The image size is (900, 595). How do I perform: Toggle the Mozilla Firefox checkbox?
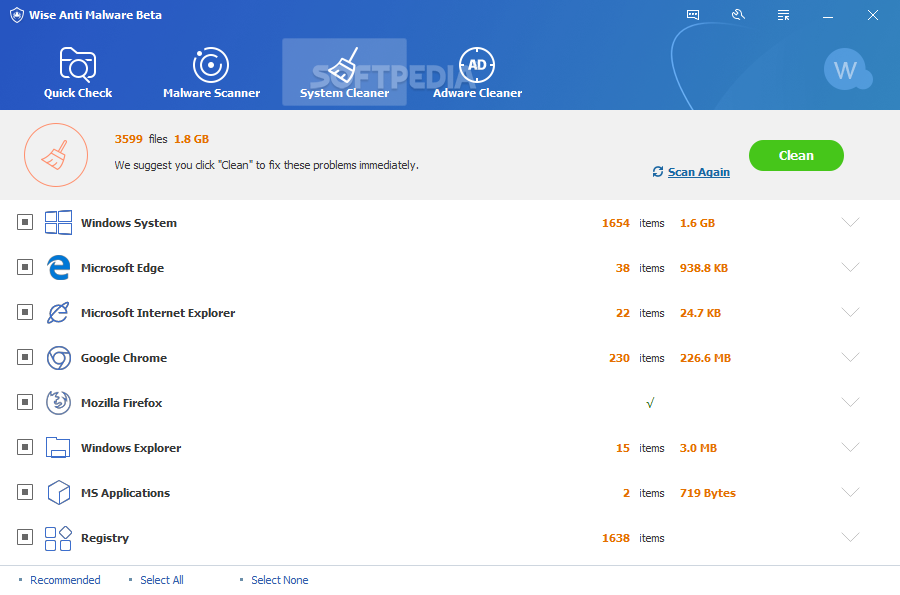pos(25,402)
